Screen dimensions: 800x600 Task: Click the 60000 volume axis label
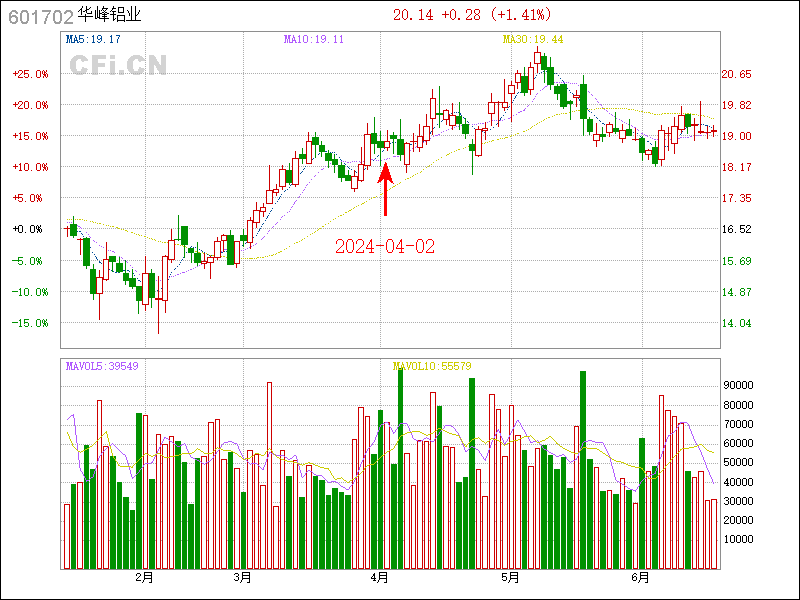click(x=739, y=443)
